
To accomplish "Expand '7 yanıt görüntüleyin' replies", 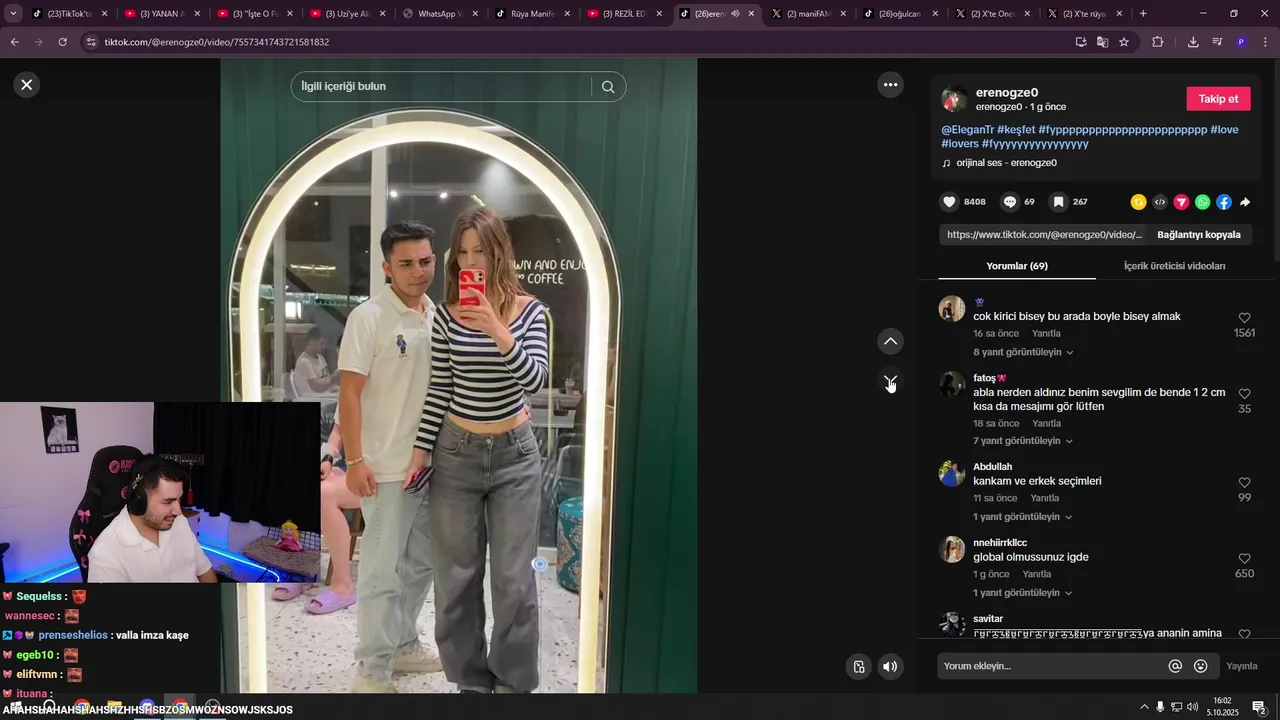I will pyautogui.click(x=1023, y=441).
